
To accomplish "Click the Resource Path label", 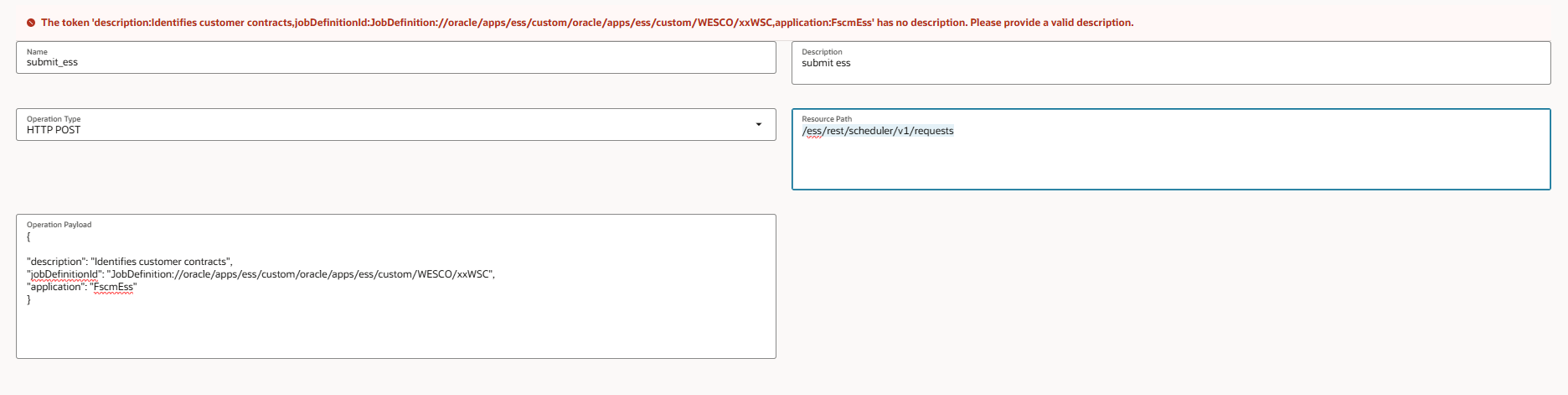I will click(827, 119).
